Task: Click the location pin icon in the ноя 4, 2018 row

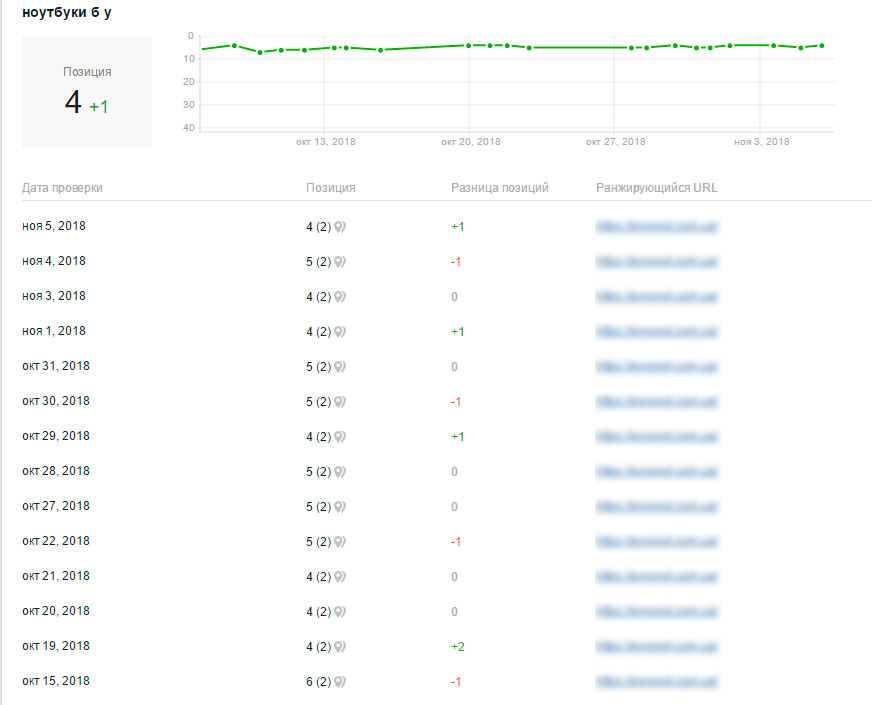Action: (x=340, y=262)
